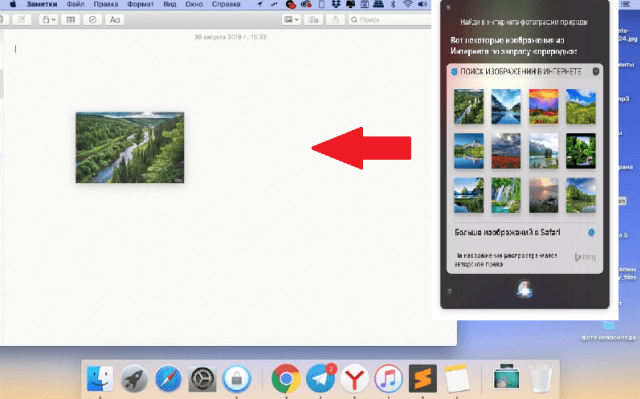Insert a table into the note
640x399 pixels.
71,20
